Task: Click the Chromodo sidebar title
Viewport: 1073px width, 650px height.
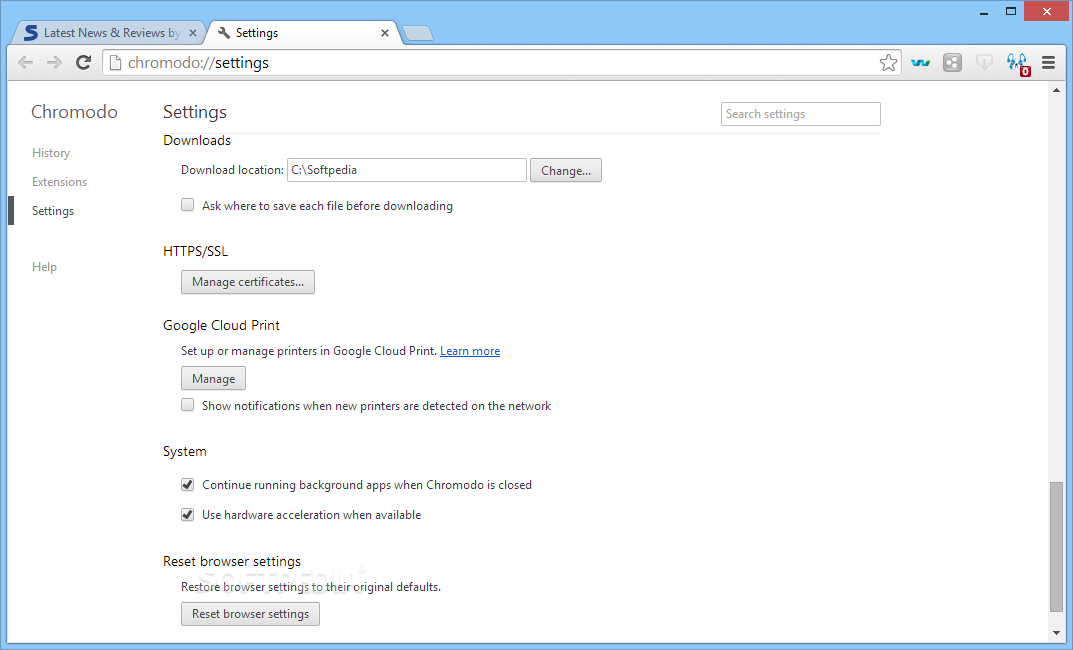Action: pos(74,112)
